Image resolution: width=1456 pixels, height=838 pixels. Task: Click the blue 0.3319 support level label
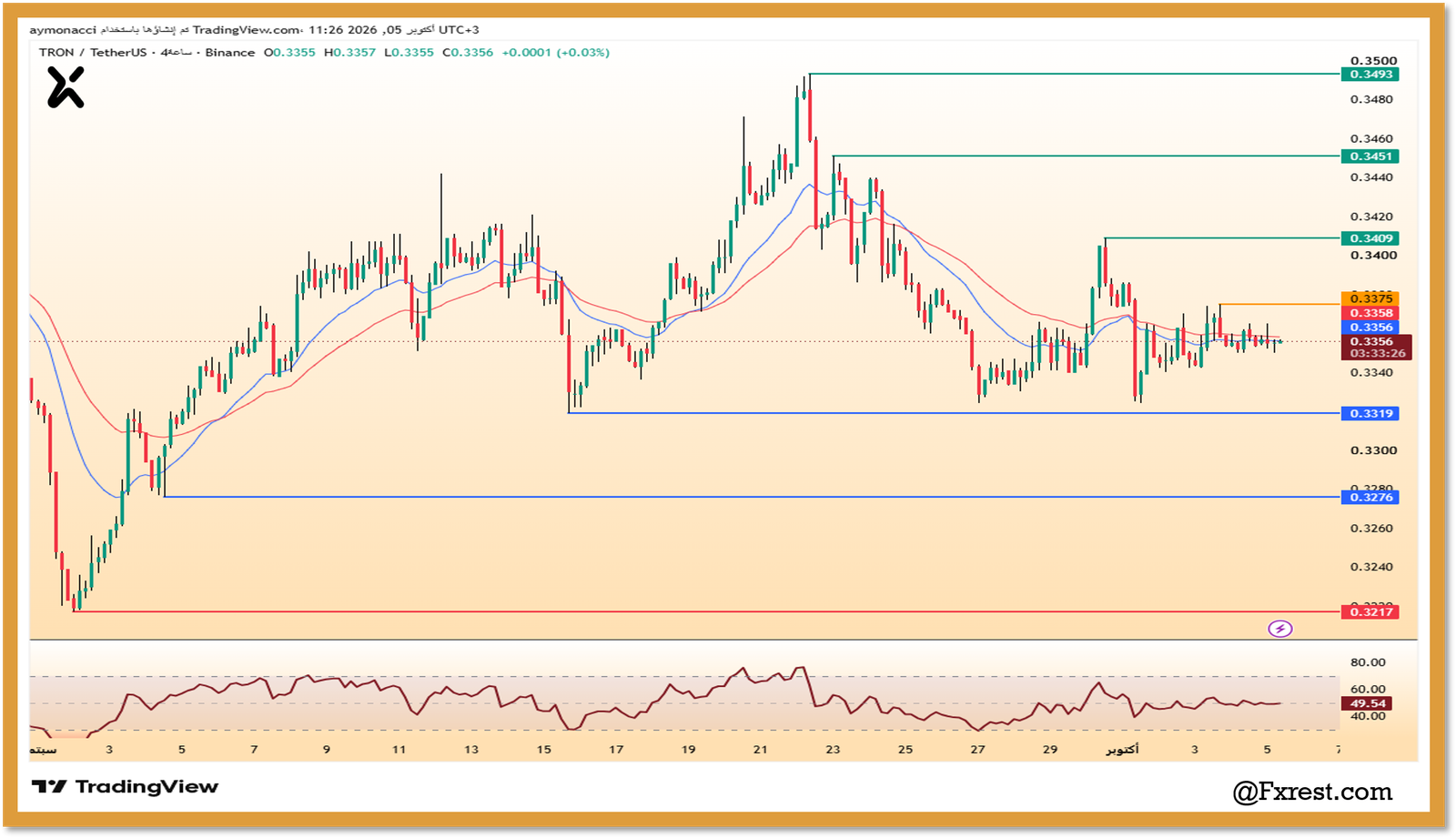pyautogui.click(x=1370, y=413)
